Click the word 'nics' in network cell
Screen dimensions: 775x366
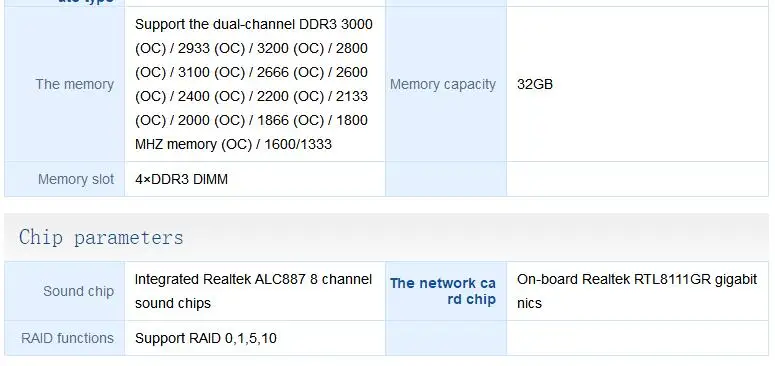(x=529, y=303)
